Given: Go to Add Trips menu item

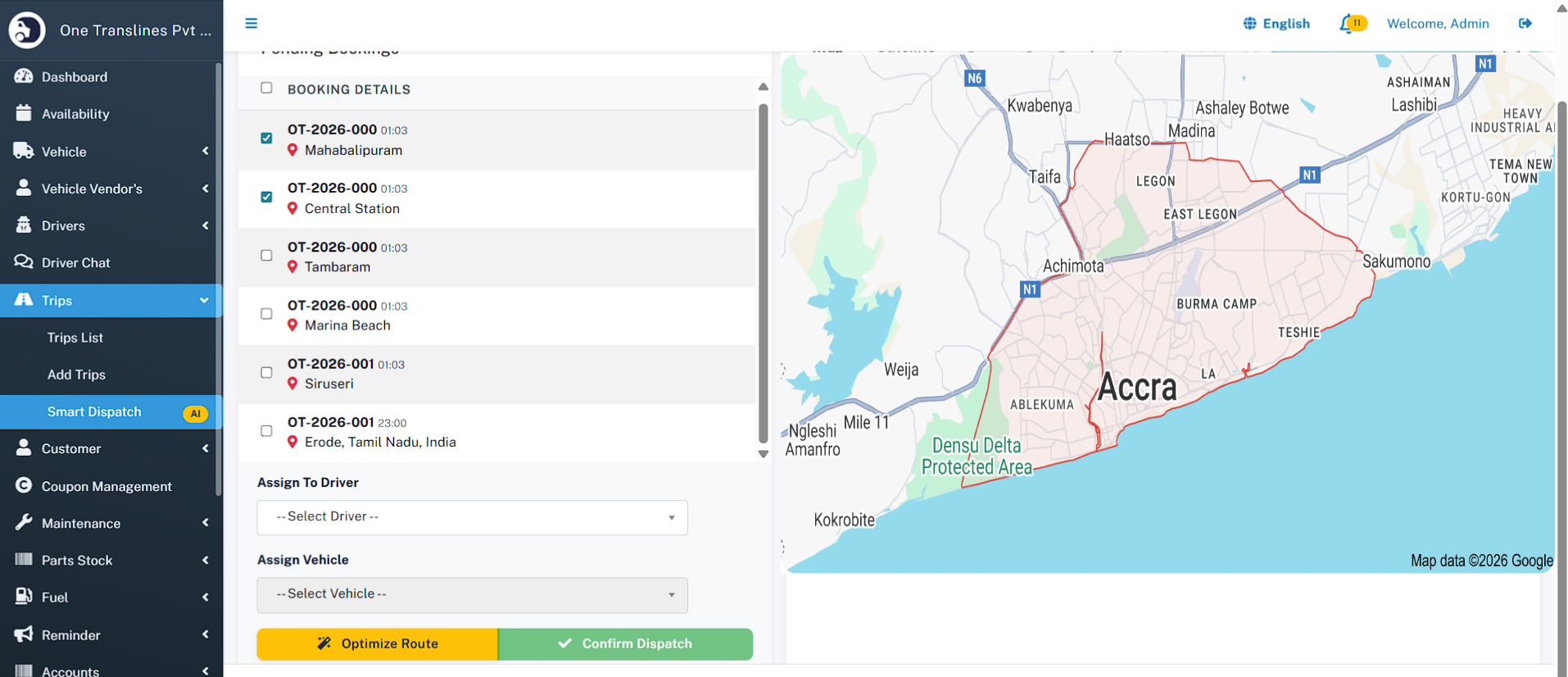Looking at the screenshot, I should click(x=76, y=375).
